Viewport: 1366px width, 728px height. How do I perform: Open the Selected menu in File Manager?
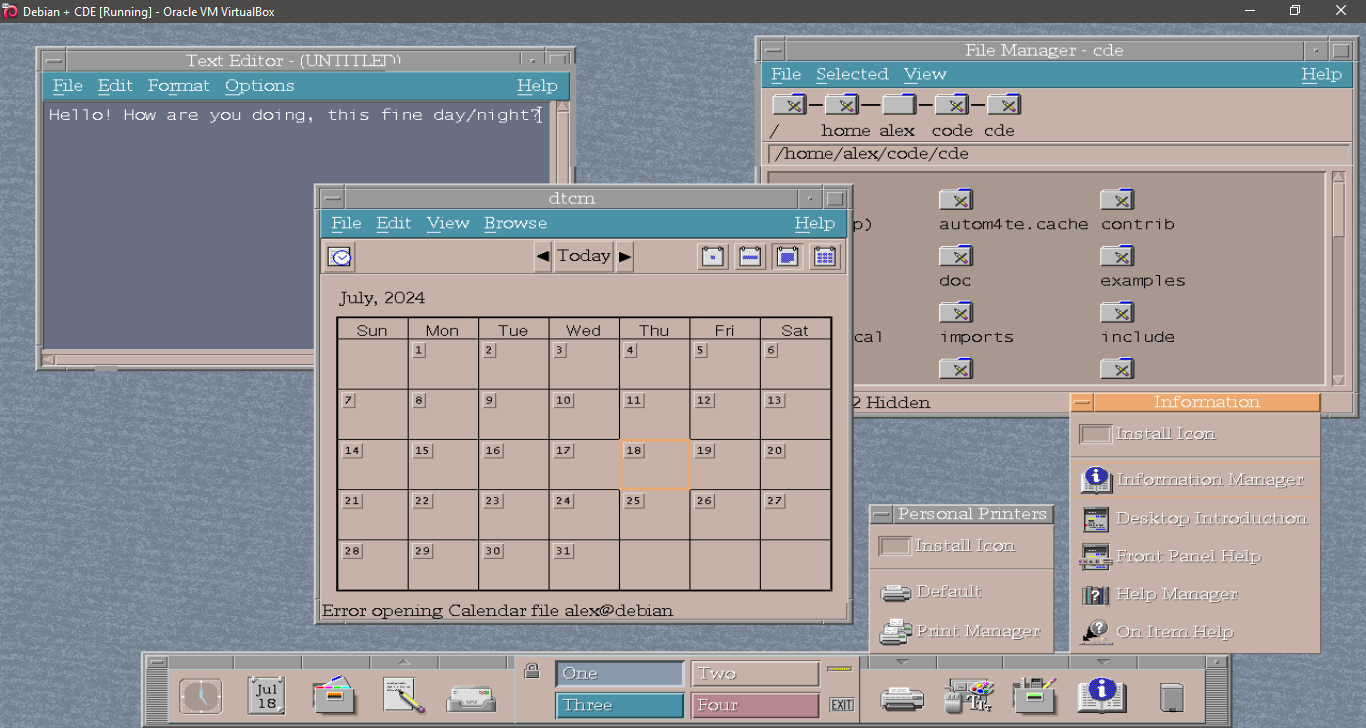coord(851,74)
